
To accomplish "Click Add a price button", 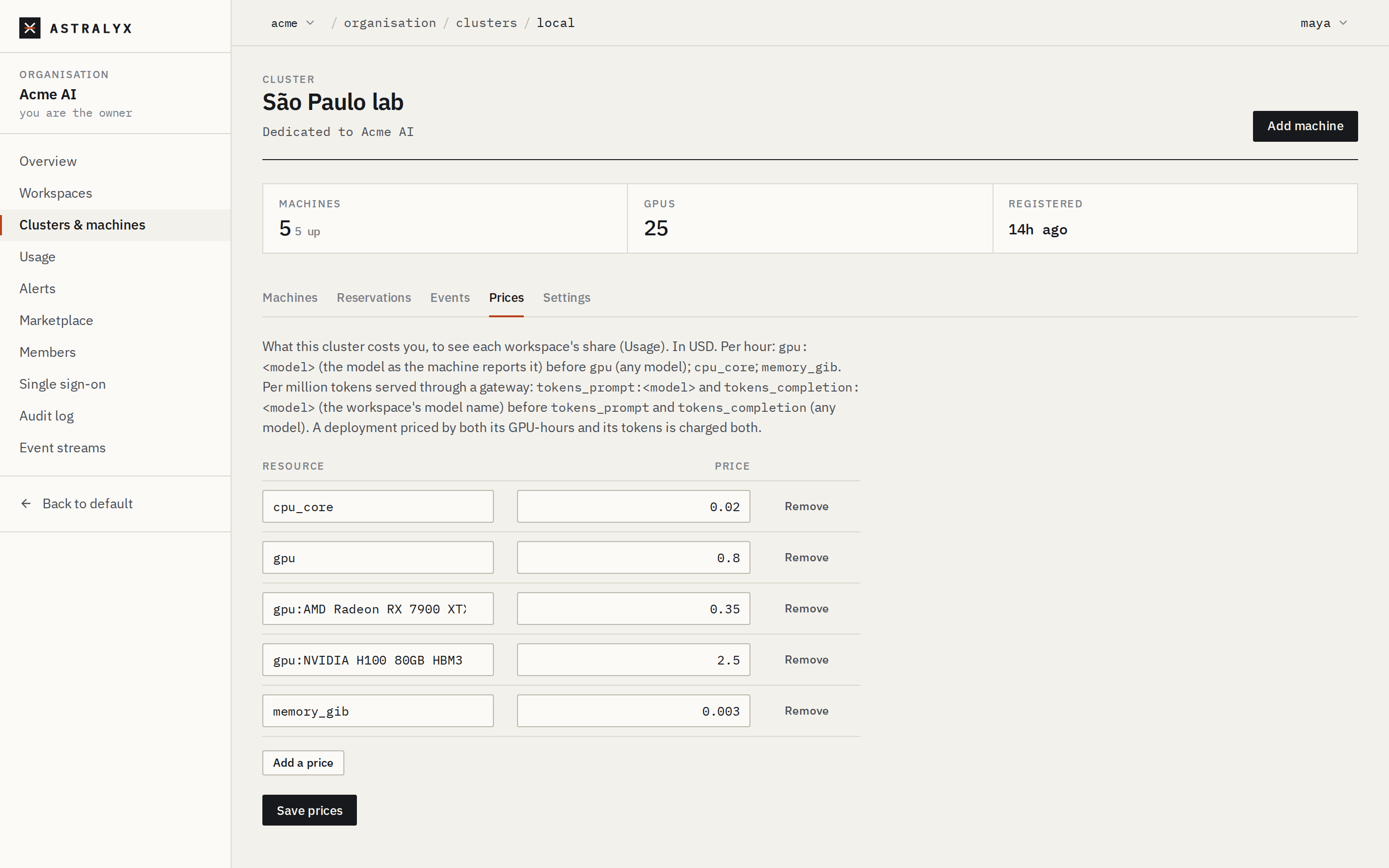I will (303, 763).
